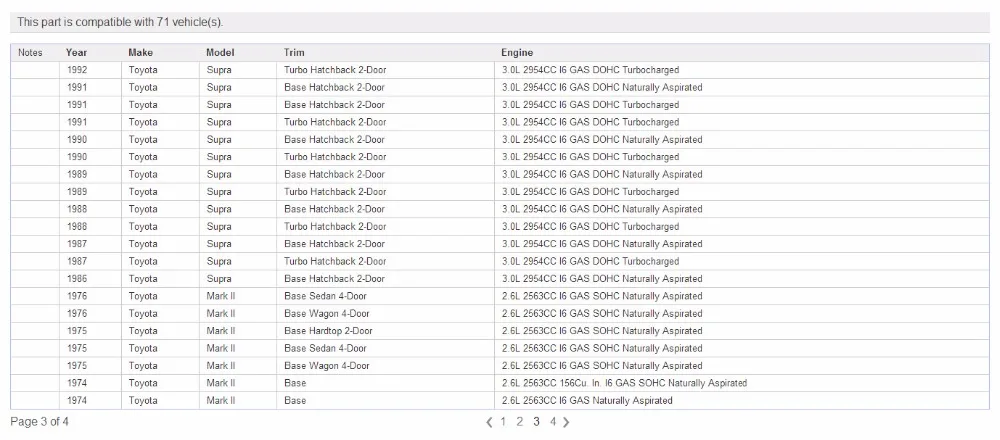Select the 1975 Mark II Base Hardtop row
Viewport: 1000px width, 440px height.
pyautogui.click(x=500, y=331)
